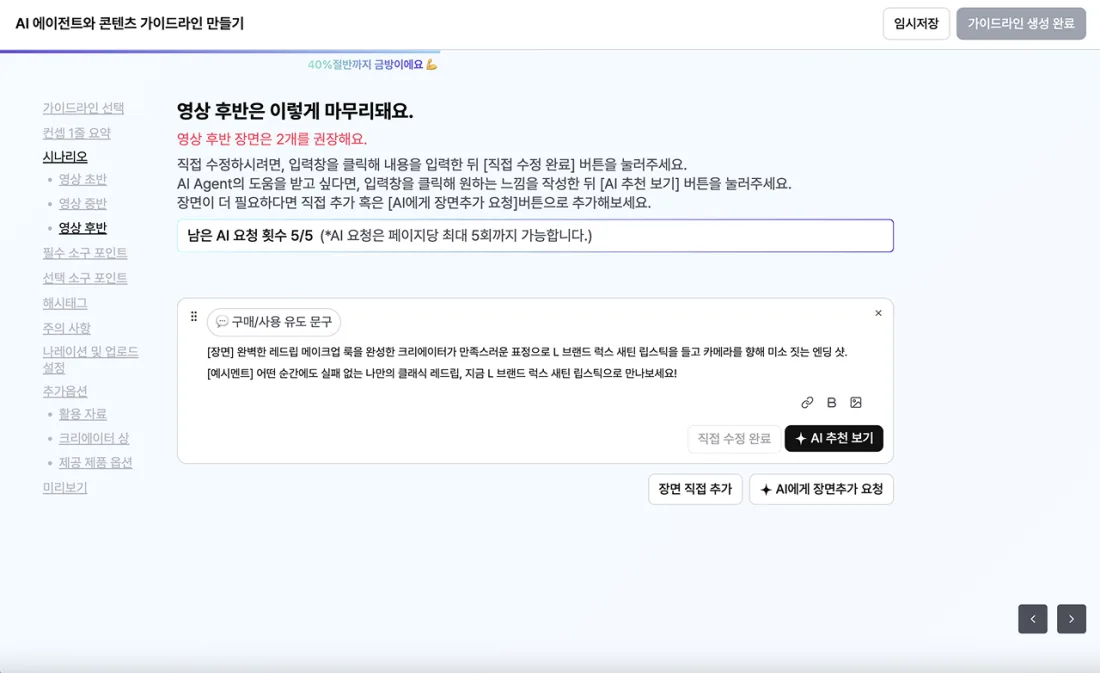Open 영상 초반 sub-item
The image size is (1100, 673).
click(x=82, y=180)
